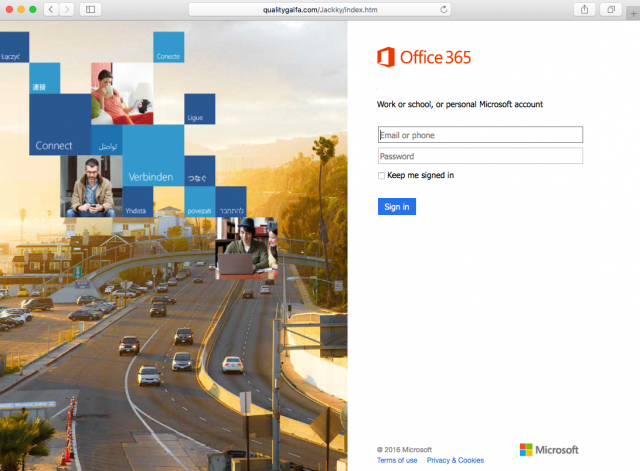Click the blue Sign in button
The width and height of the screenshot is (640, 471).
point(397,207)
